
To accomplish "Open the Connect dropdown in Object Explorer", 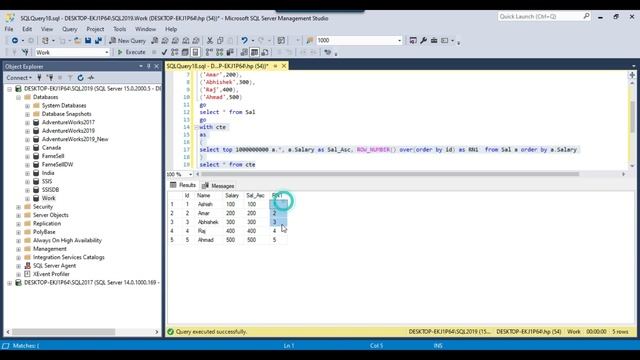I will tap(18, 78).
